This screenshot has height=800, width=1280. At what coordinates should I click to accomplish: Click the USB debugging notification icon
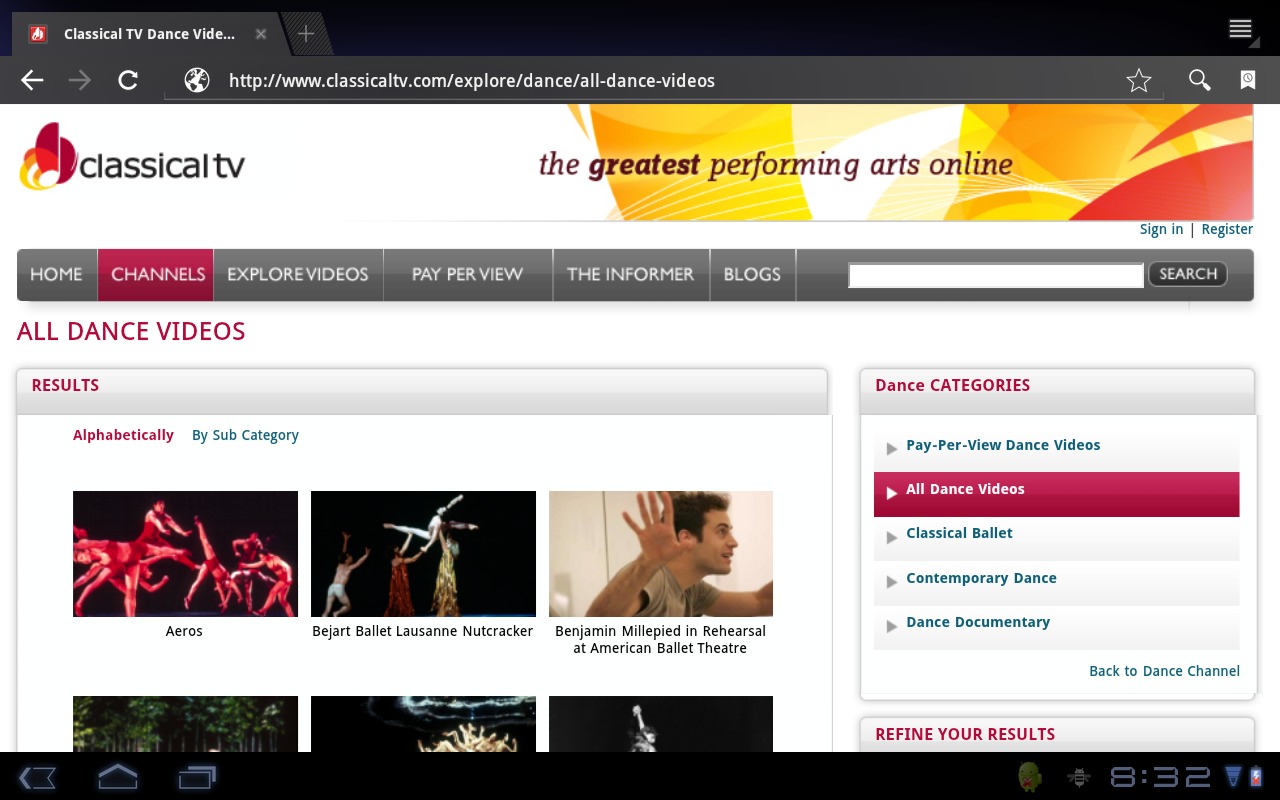(x=1079, y=777)
